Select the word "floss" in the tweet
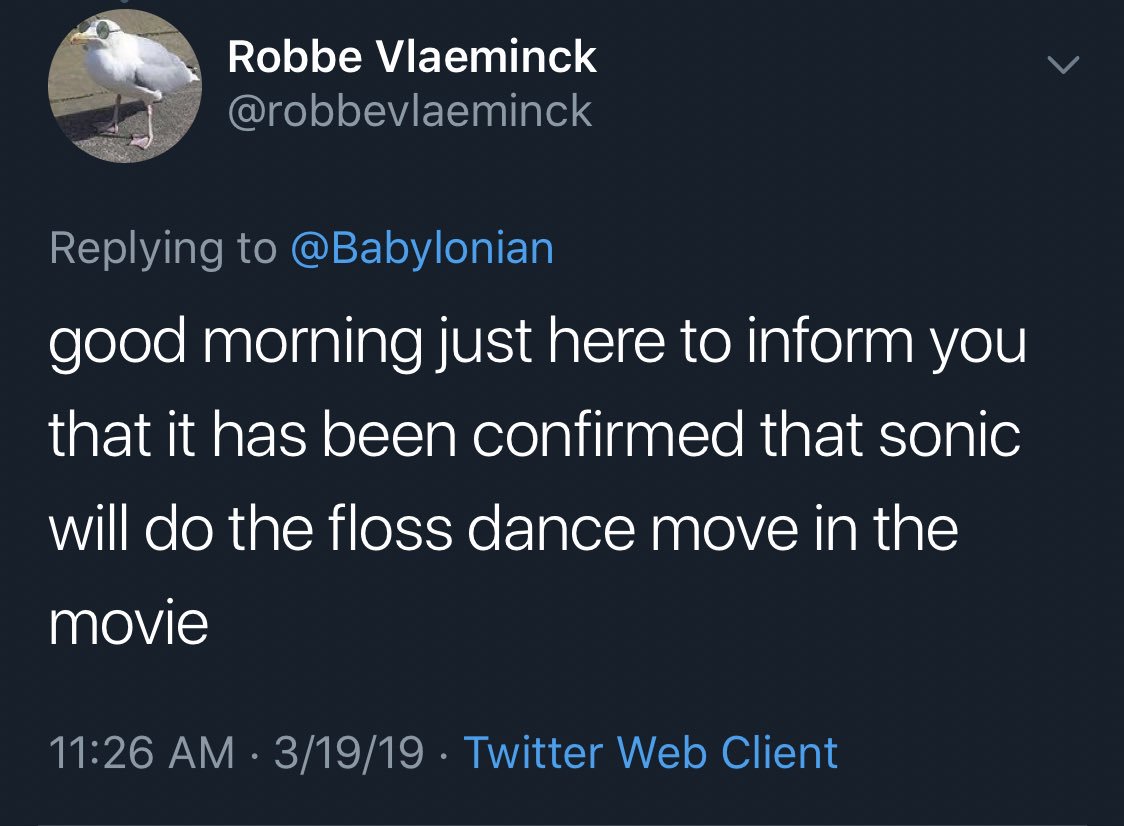The image size is (1124, 826). 404,530
